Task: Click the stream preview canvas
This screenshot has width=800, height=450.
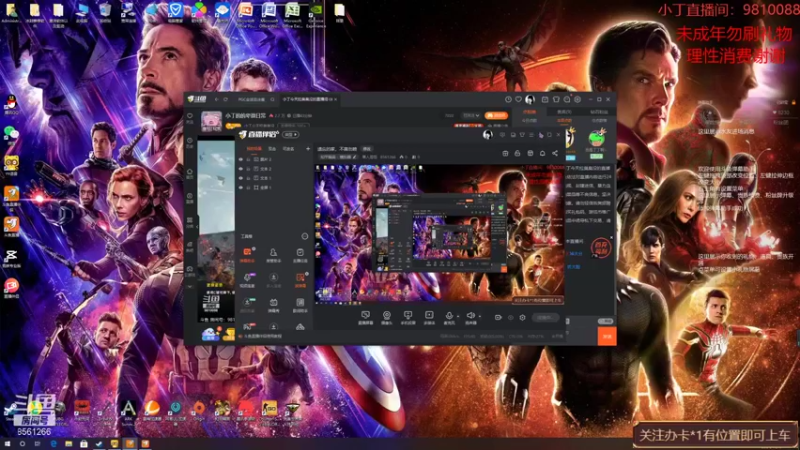Action: (439, 234)
